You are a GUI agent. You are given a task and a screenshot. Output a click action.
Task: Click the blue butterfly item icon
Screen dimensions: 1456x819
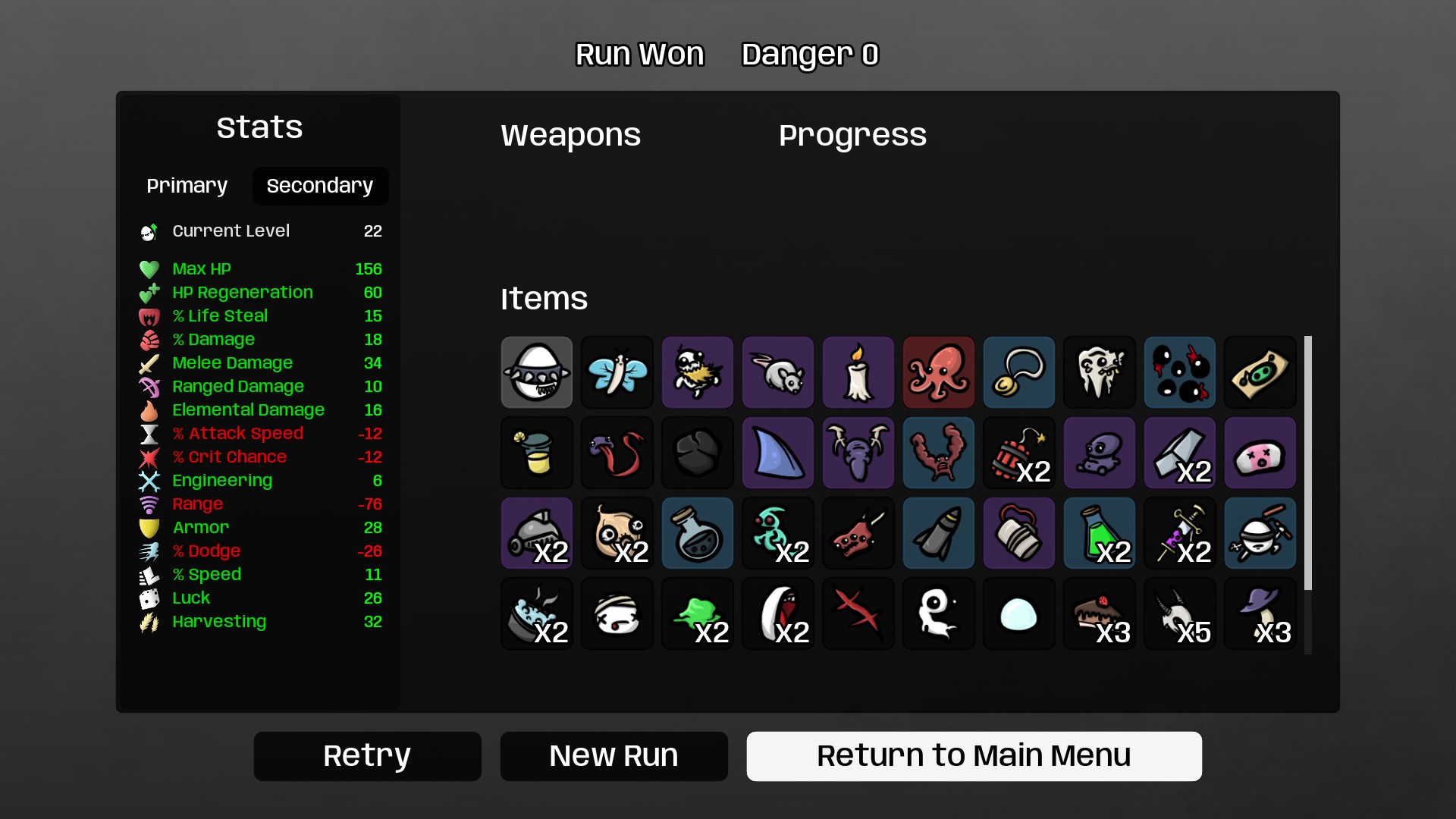617,372
